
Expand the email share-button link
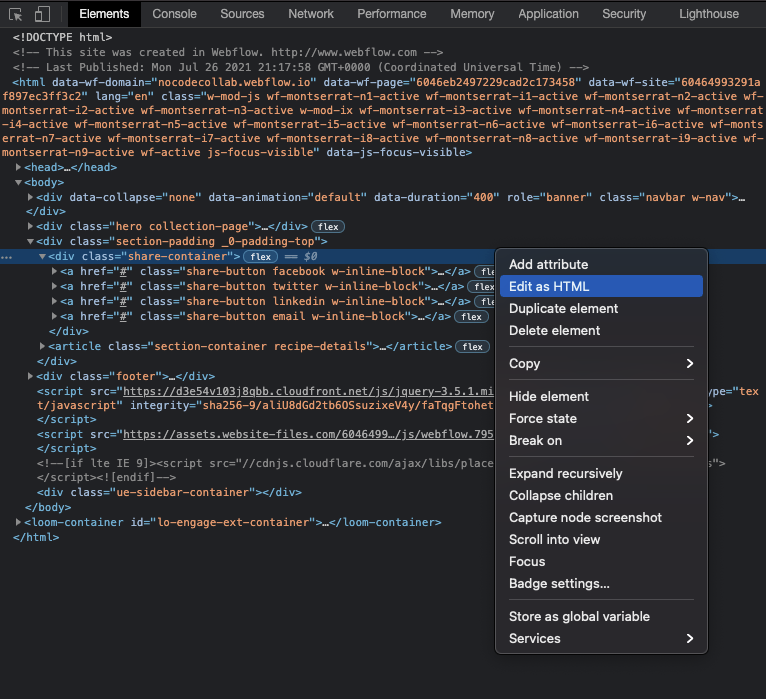[x=54, y=316]
